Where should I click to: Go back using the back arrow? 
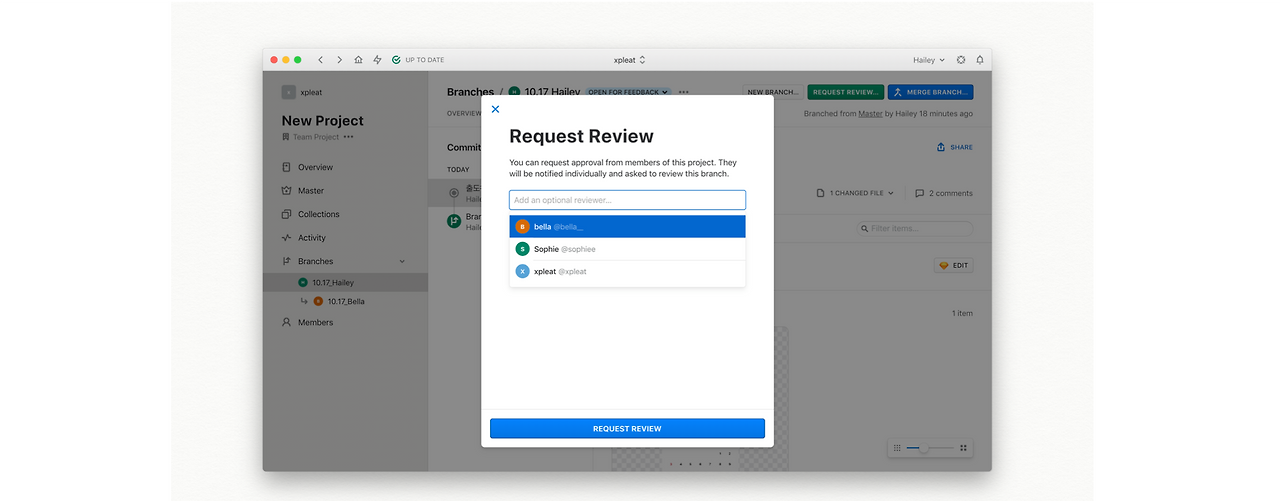pos(320,60)
